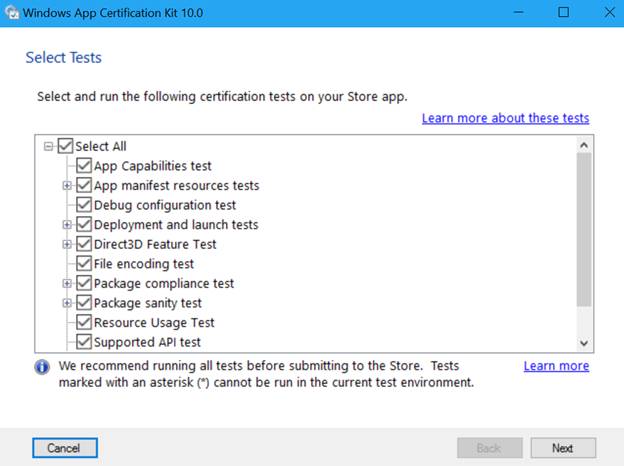This screenshot has height=466, width=624.
Task: Expand the Package sanity test node
Action: pyautogui.click(x=67, y=303)
